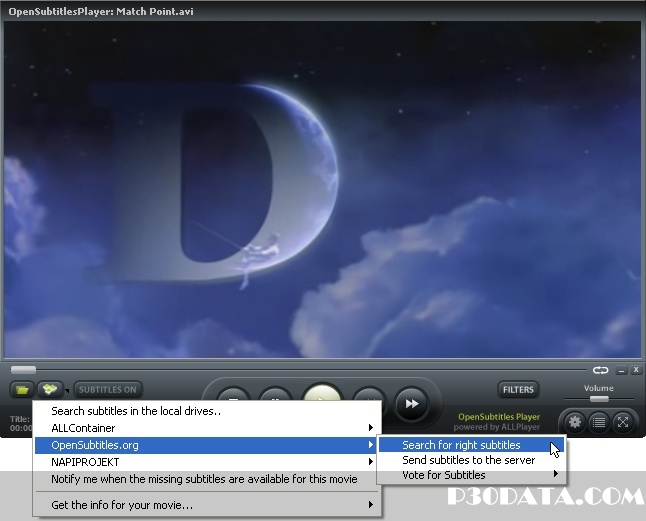Open the playlist icon

pyautogui.click(x=599, y=422)
